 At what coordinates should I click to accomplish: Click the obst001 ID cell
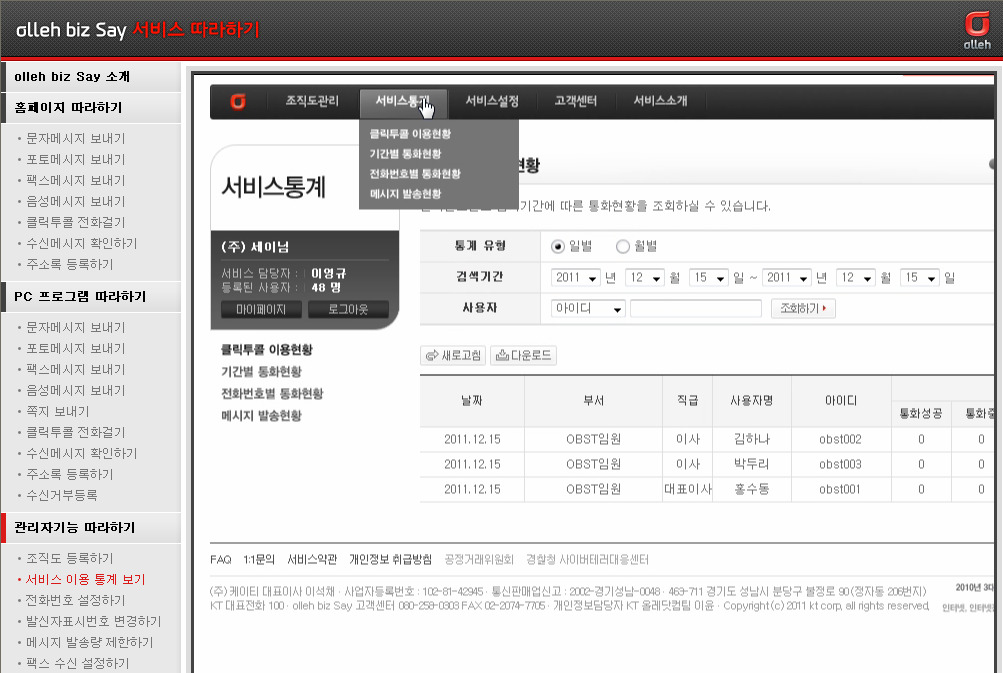pos(840,489)
